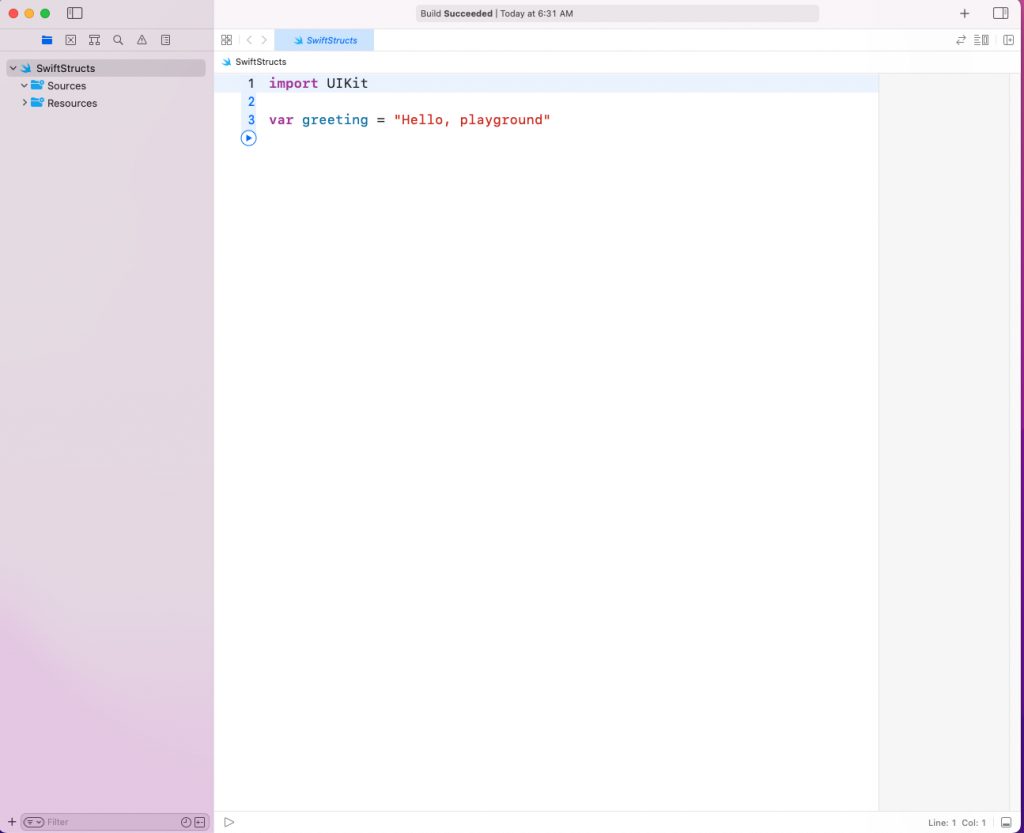1024x833 pixels.
Task: Click the var keyword on line 3
Action: [281, 120]
